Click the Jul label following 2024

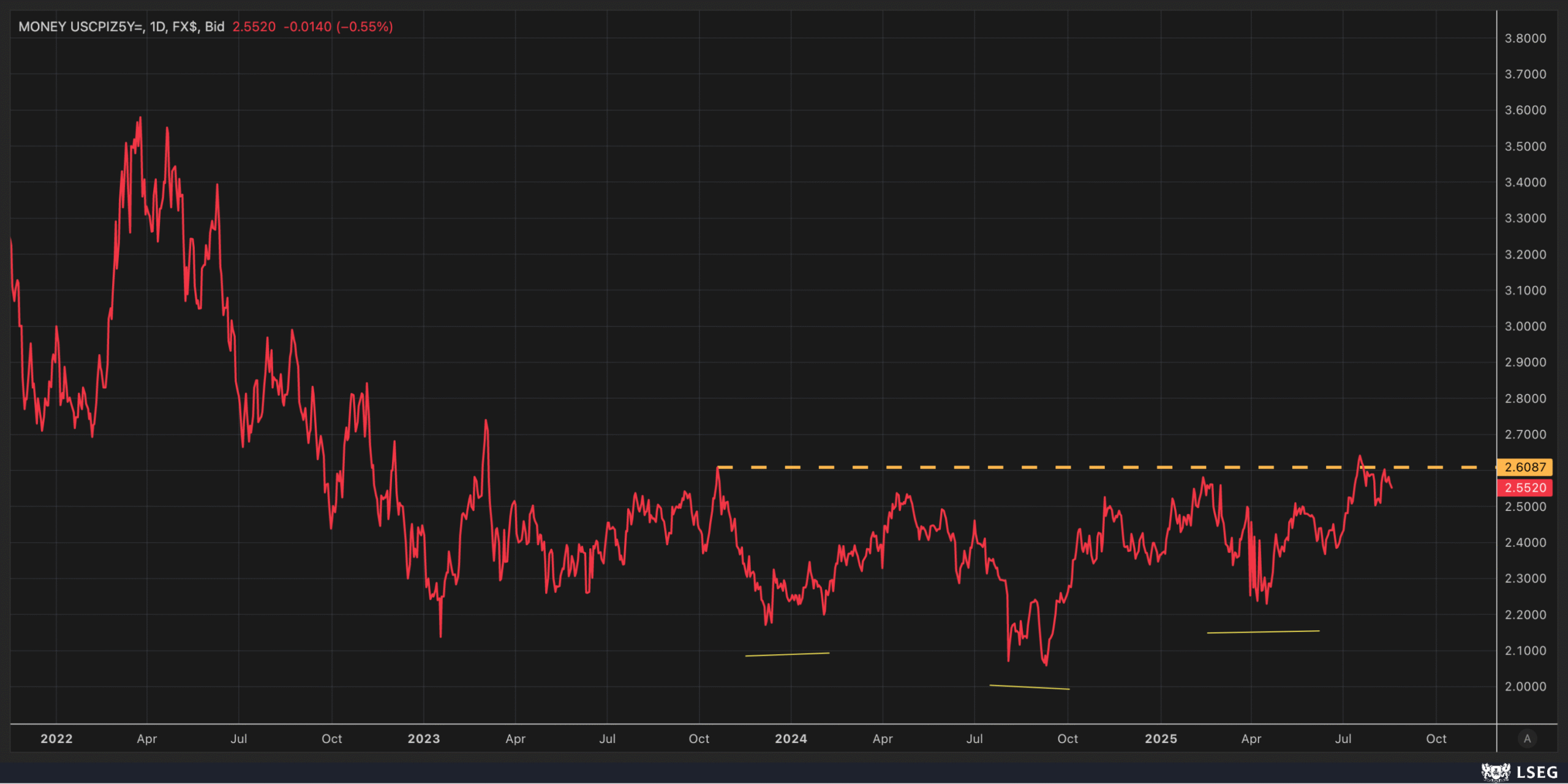click(x=974, y=739)
